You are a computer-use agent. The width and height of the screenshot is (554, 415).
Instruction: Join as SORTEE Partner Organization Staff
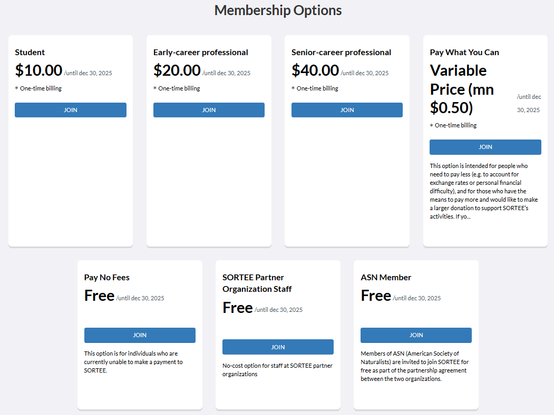278,347
